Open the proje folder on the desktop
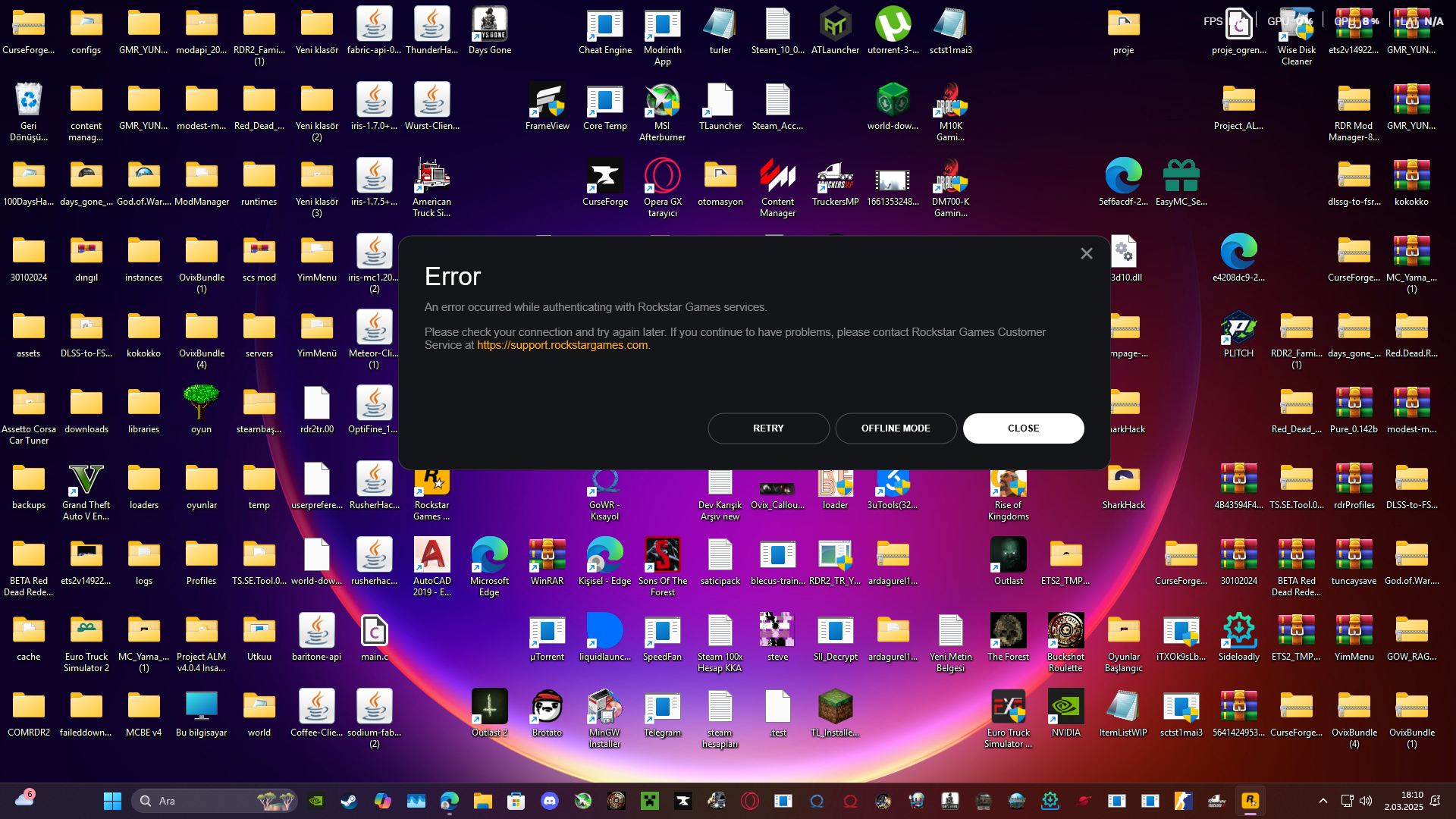Screen dimensions: 1456x819 pos(1124,32)
